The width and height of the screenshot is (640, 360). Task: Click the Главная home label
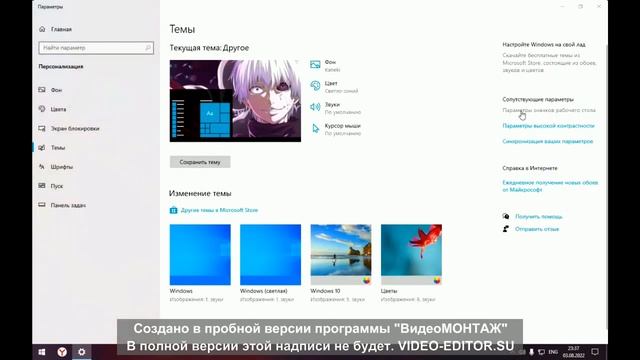pyautogui.click(x=61, y=29)
